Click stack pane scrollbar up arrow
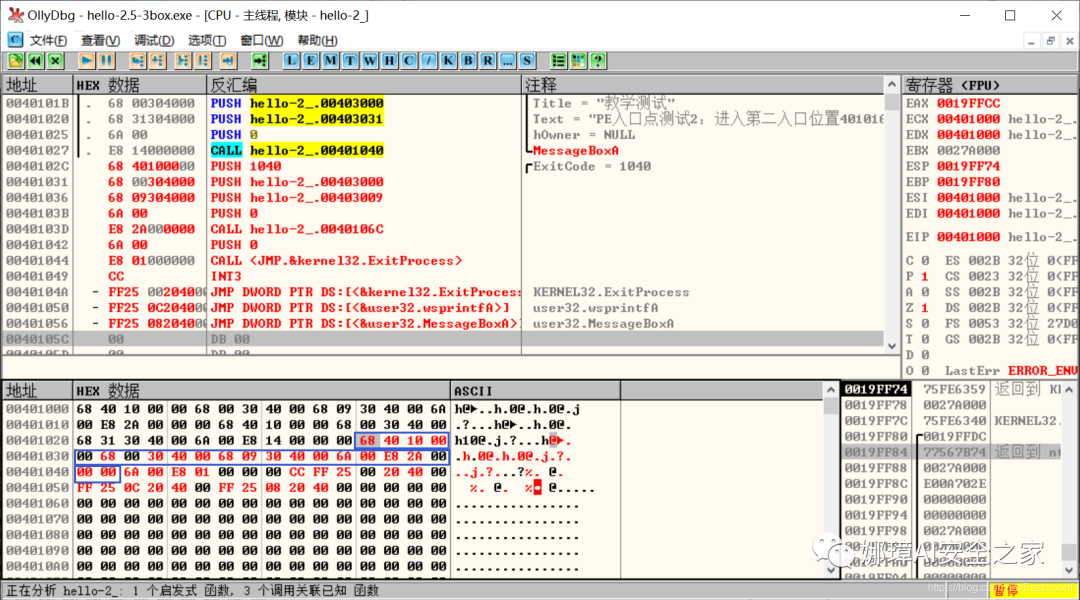 click(1069, 390)
